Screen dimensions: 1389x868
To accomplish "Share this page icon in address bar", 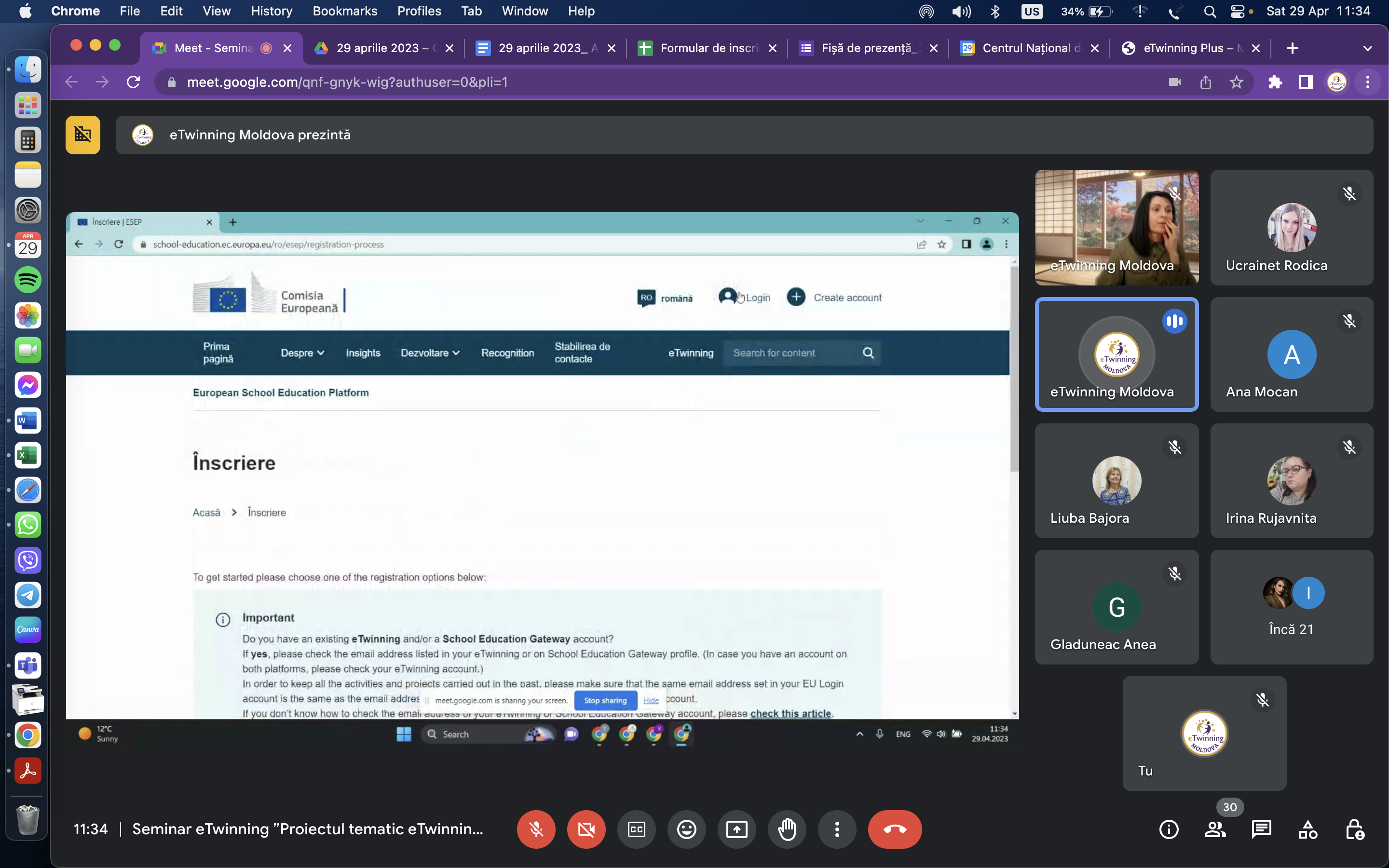I will coord(1205,82).
